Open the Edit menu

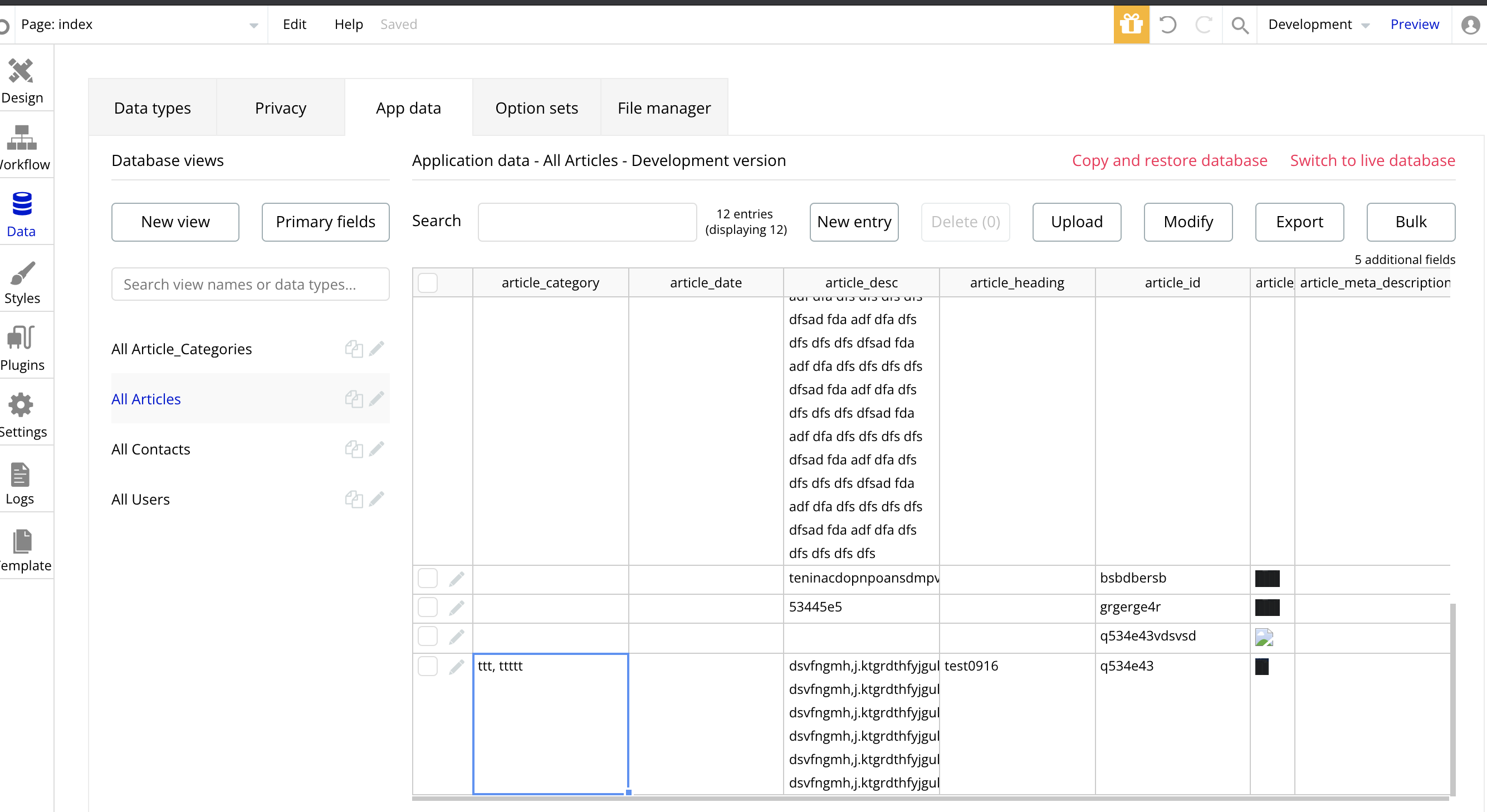pyautogui.click(x=294, y=25)
